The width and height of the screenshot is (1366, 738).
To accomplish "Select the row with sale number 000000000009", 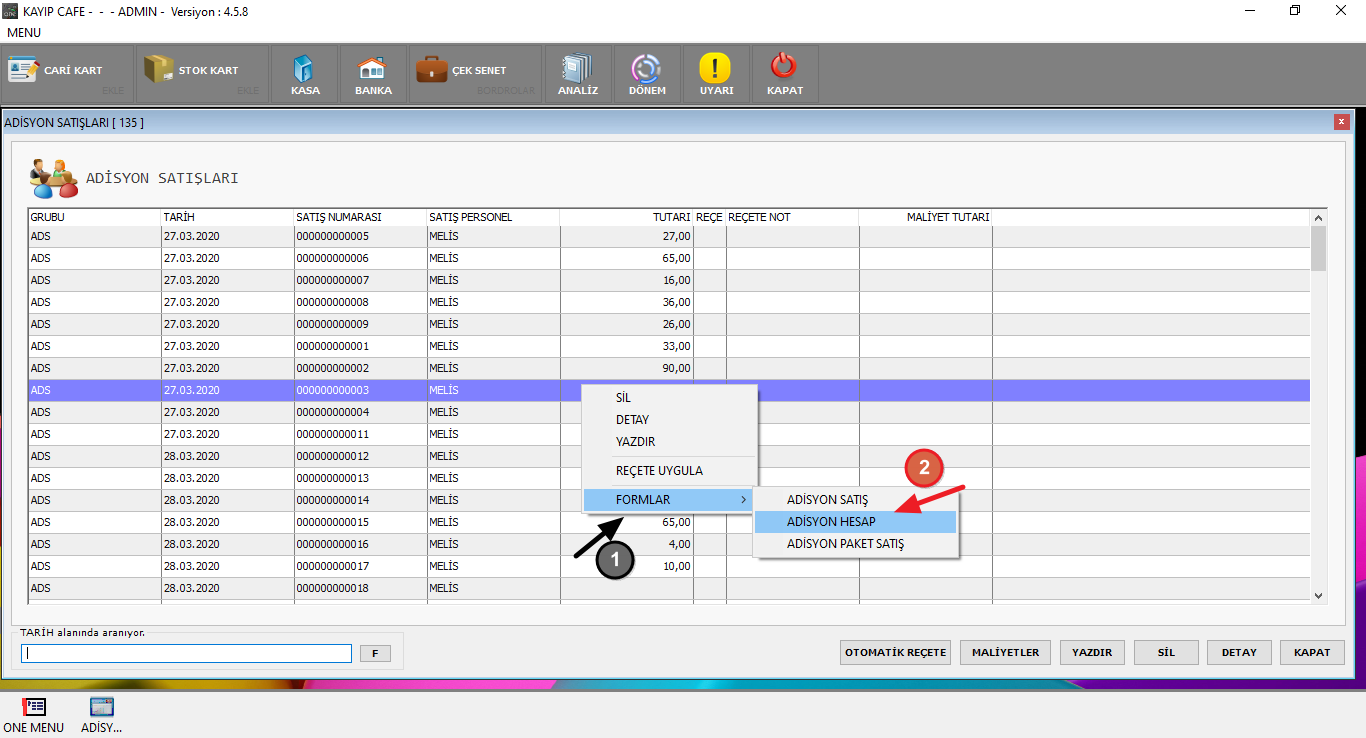I will click(669, 324).
